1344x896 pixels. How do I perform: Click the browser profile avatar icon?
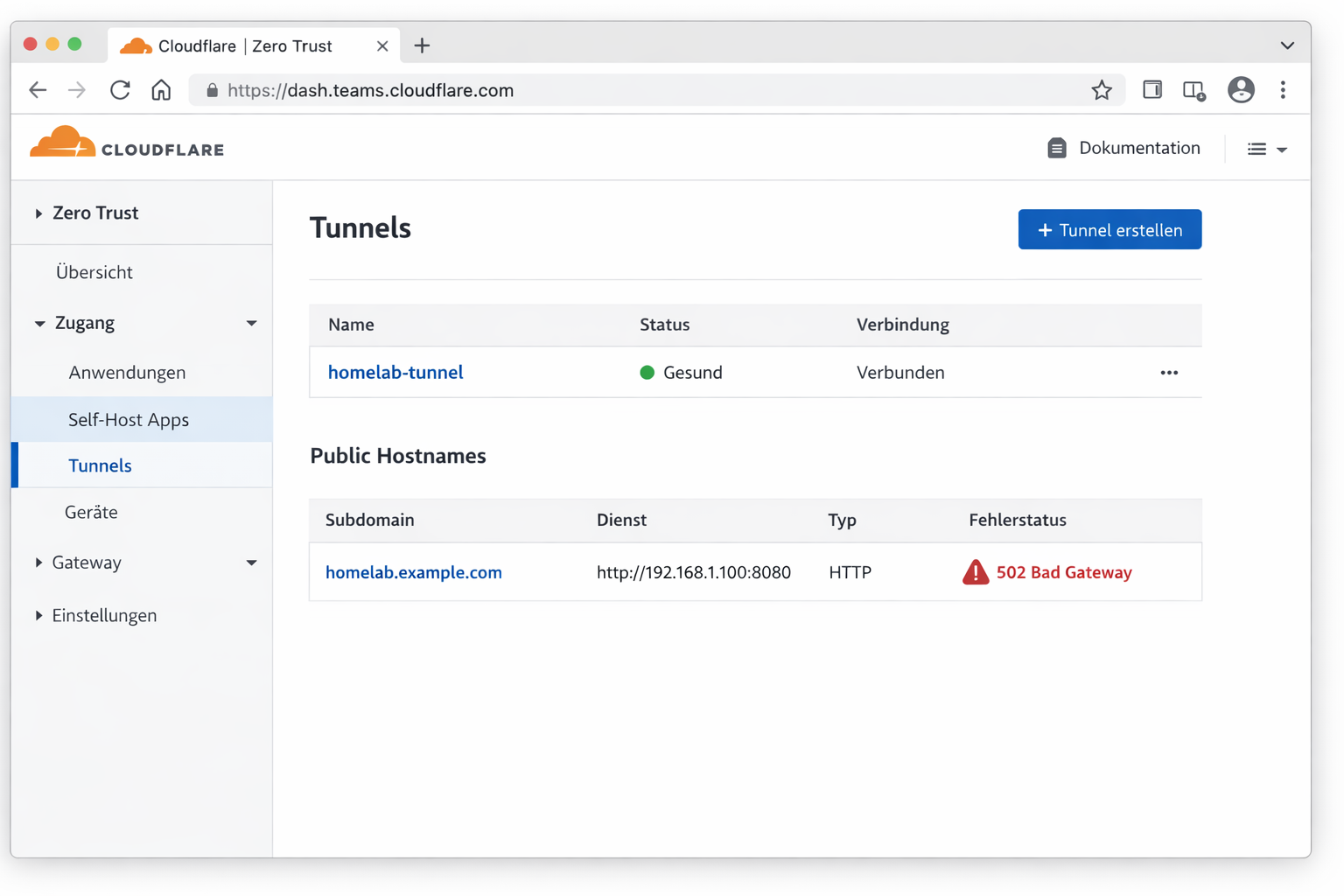click(1241, 89)
